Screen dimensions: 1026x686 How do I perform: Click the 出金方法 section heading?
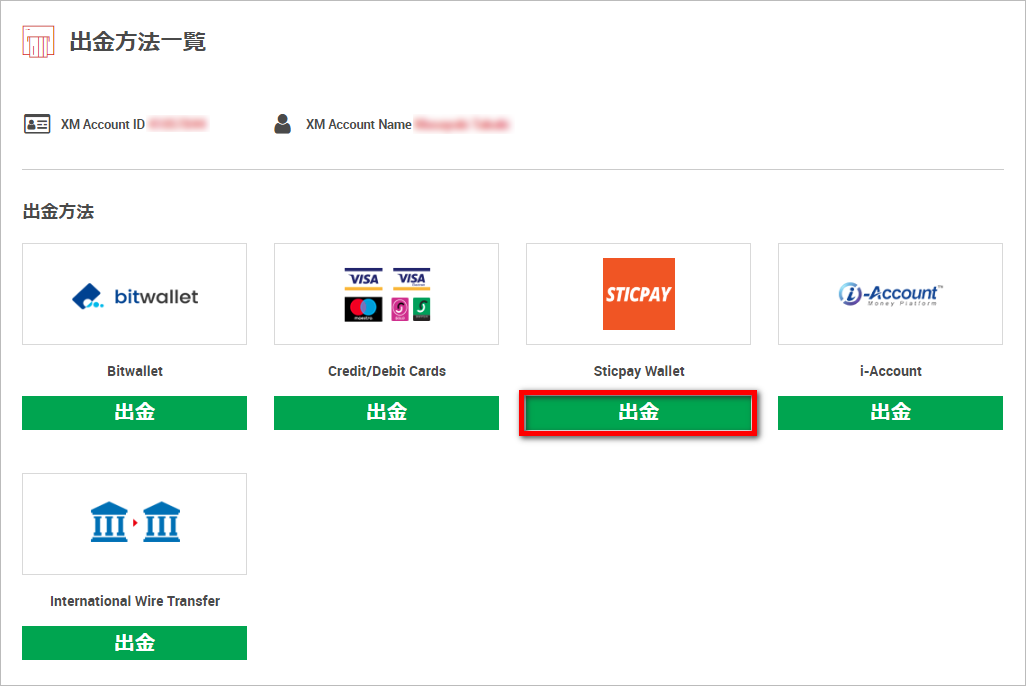tap(58, 211)
